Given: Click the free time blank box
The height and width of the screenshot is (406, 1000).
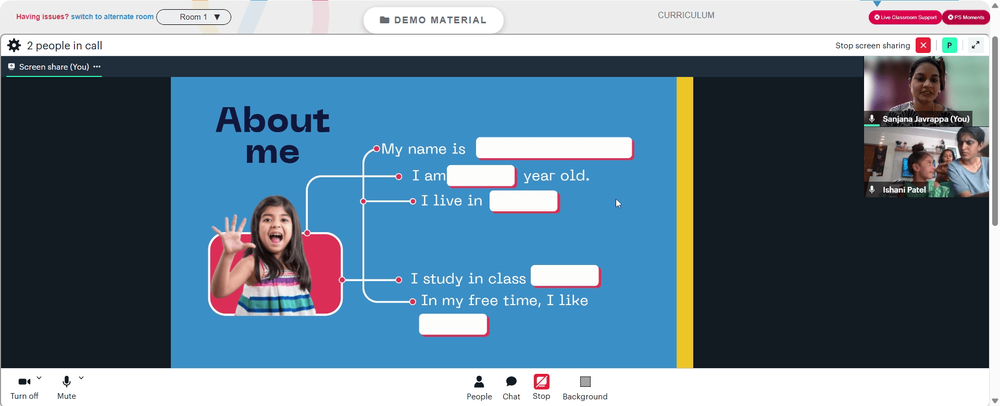Looking at the screenshot, I should [x=453, y=324].
